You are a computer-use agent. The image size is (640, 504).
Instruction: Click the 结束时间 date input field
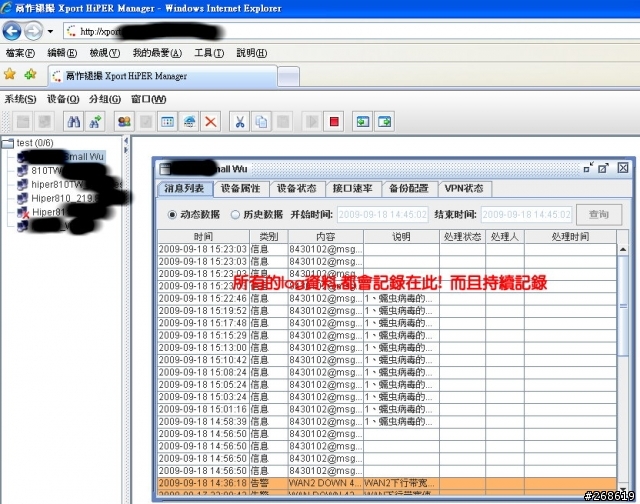pyautogui.click(x=527, y=215)
